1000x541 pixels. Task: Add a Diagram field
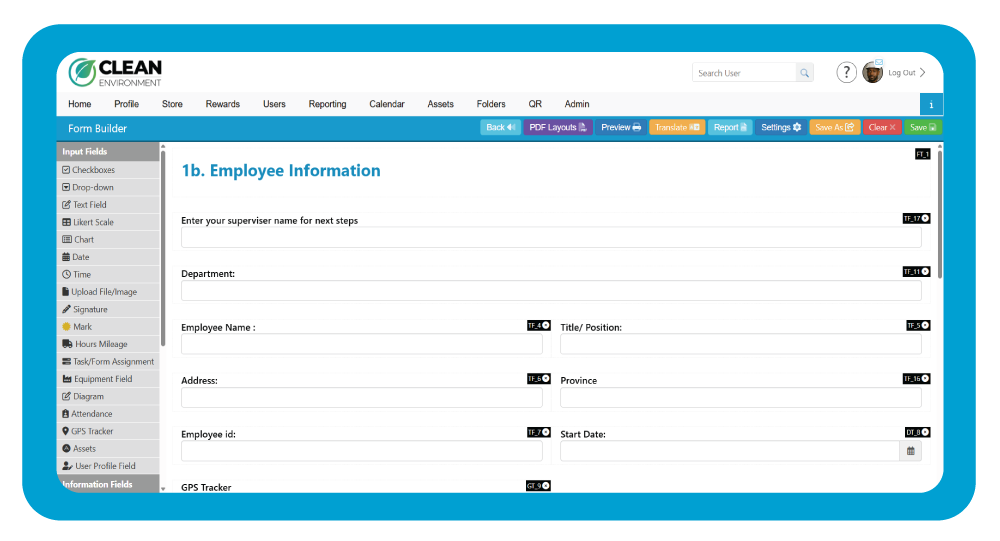click(108, 396)
